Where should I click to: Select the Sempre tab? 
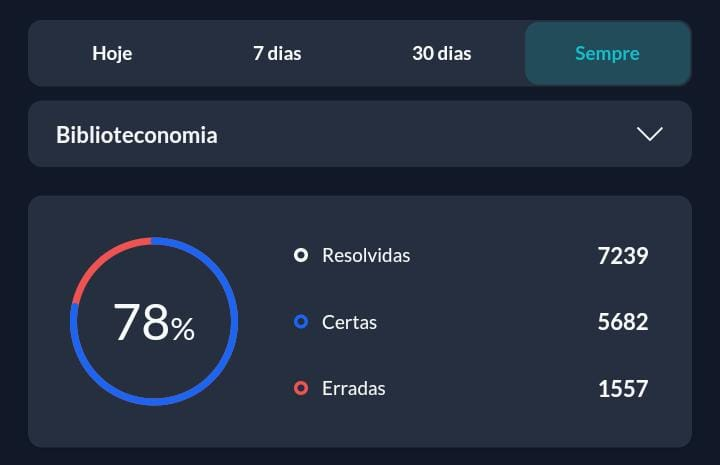click(607, 53)
